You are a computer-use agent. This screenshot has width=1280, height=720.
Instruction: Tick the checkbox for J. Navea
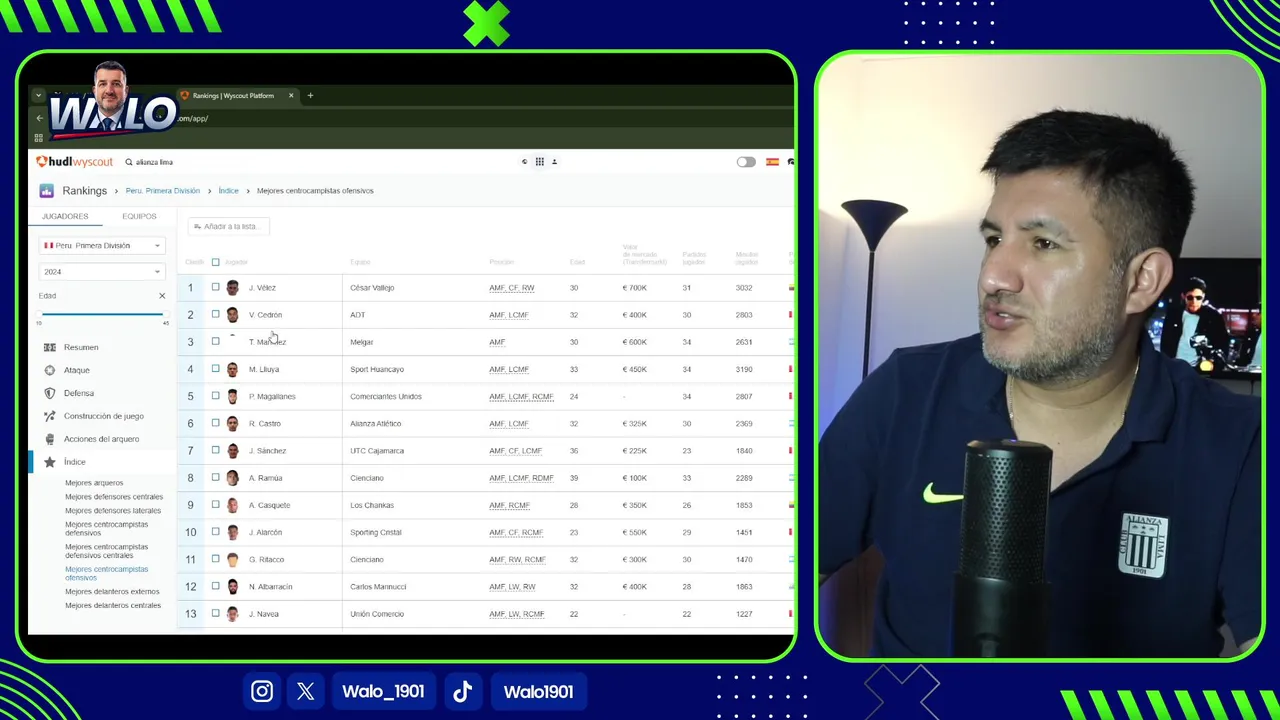click(215, 613)
